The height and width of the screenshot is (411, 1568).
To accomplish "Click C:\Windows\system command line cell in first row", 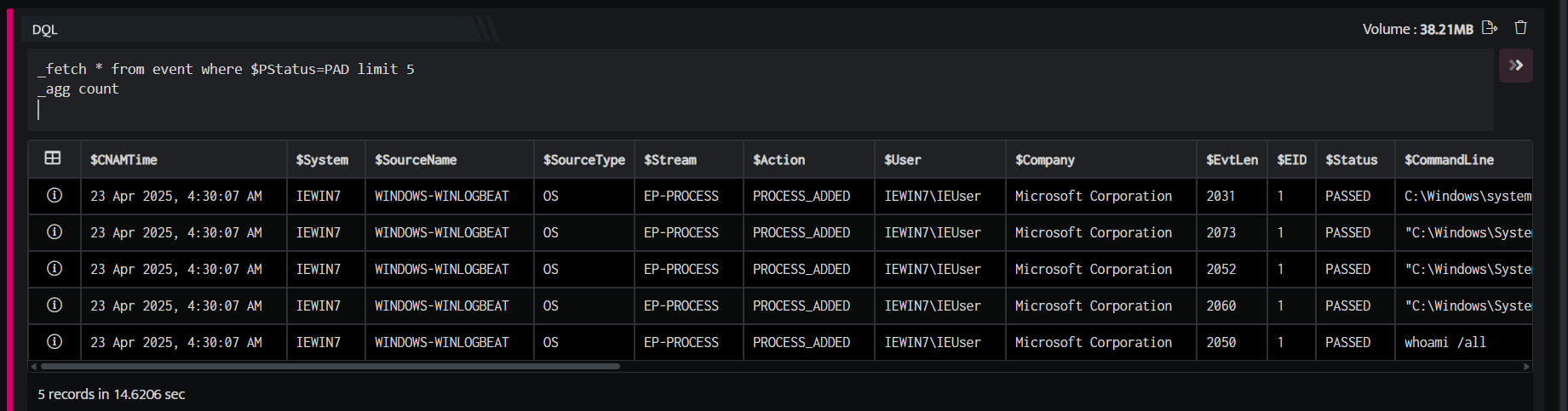I will pos(1463,196).
